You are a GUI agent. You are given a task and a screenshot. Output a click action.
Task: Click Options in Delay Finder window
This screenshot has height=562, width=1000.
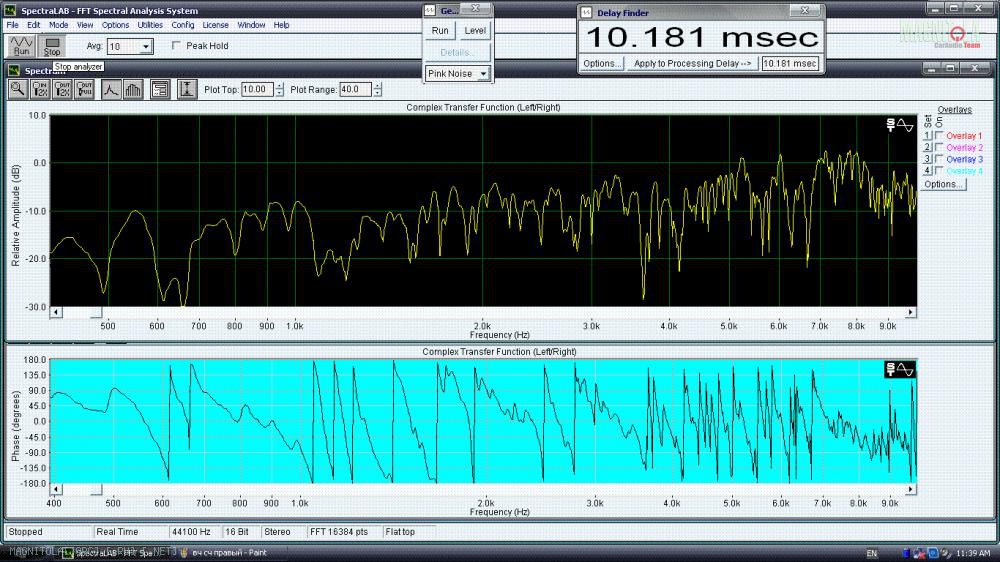coord(602,63)
